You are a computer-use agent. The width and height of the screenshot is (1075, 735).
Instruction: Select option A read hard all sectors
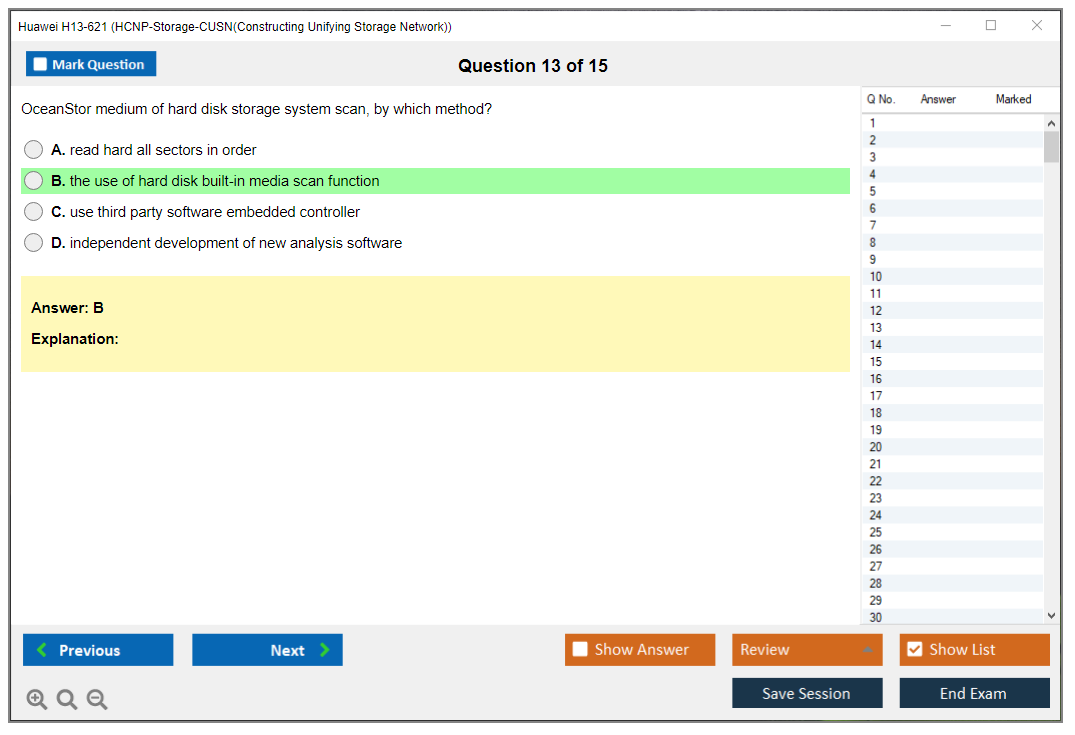(x=34, y=150)
